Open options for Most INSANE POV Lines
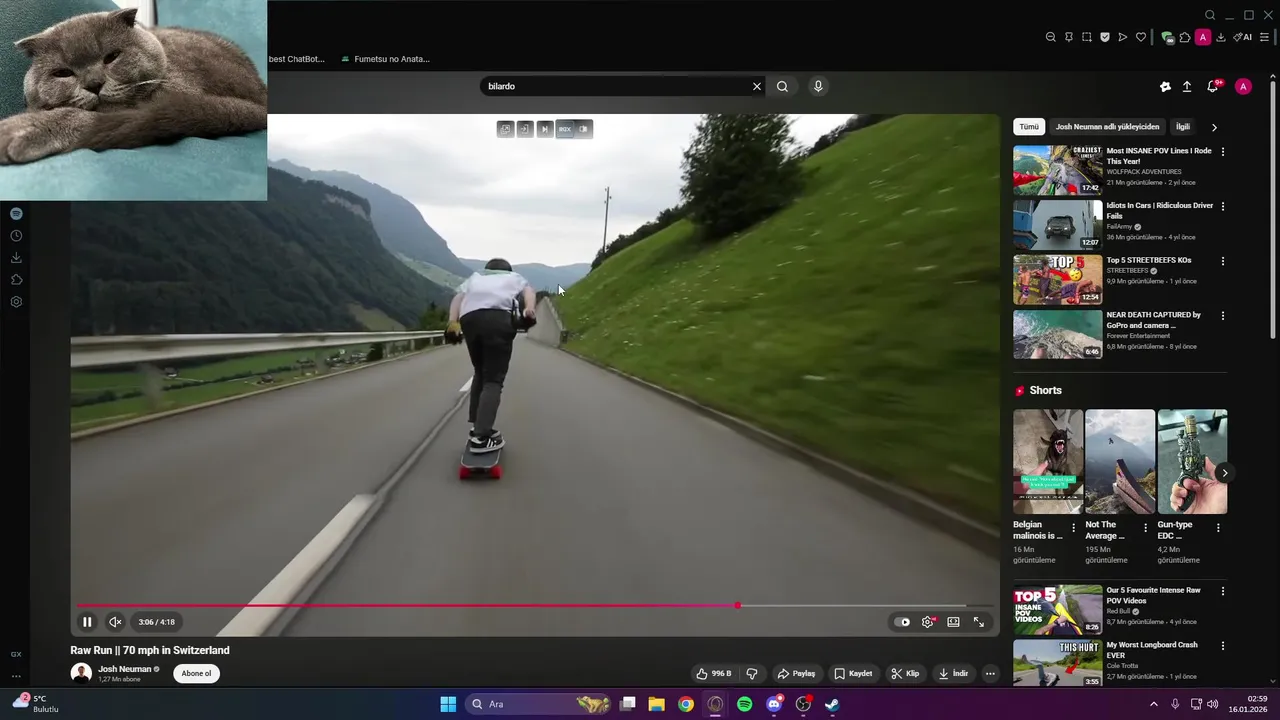The image size is (1280, 720). [1222, 152]
